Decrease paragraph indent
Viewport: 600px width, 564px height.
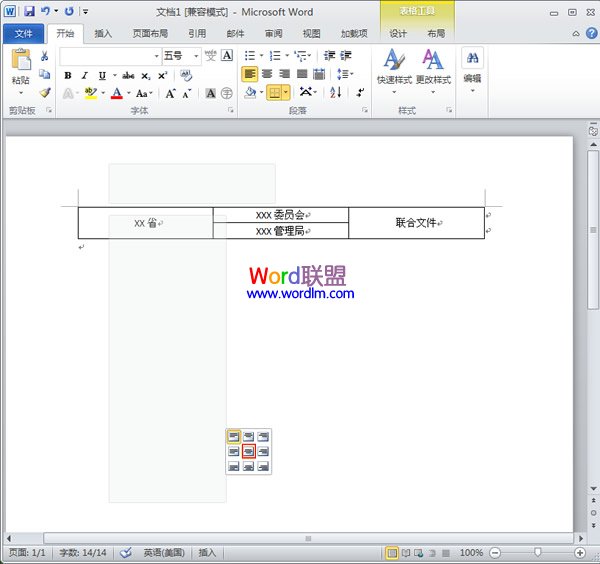(329, 56)
